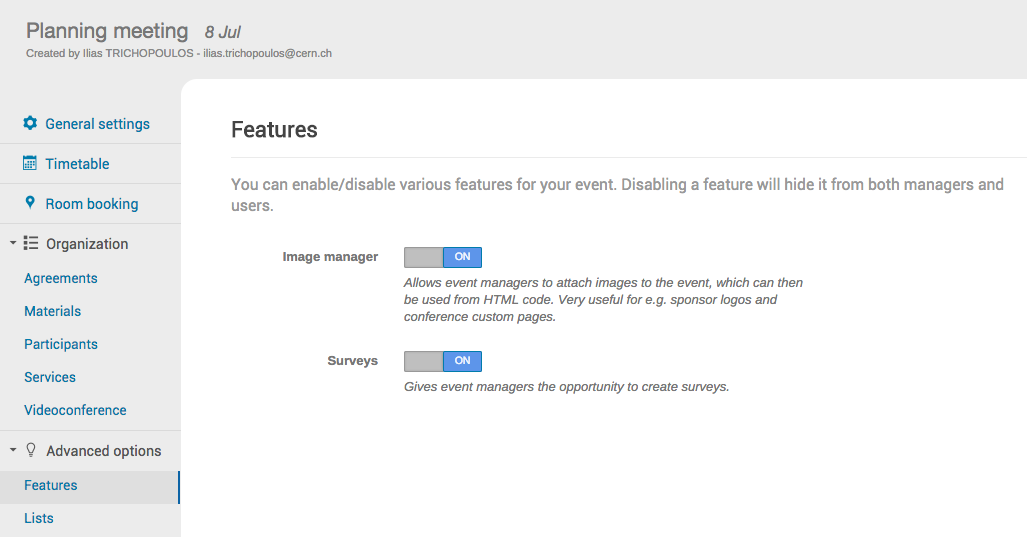Click the Surveys description text
Screen dimensions: 1027x537
click(x=567, y=386)
